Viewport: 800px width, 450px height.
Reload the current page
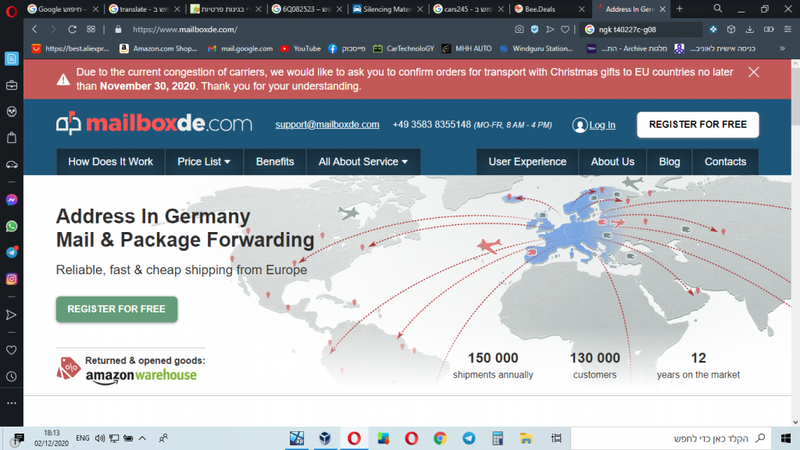click(x=72, y=30)
